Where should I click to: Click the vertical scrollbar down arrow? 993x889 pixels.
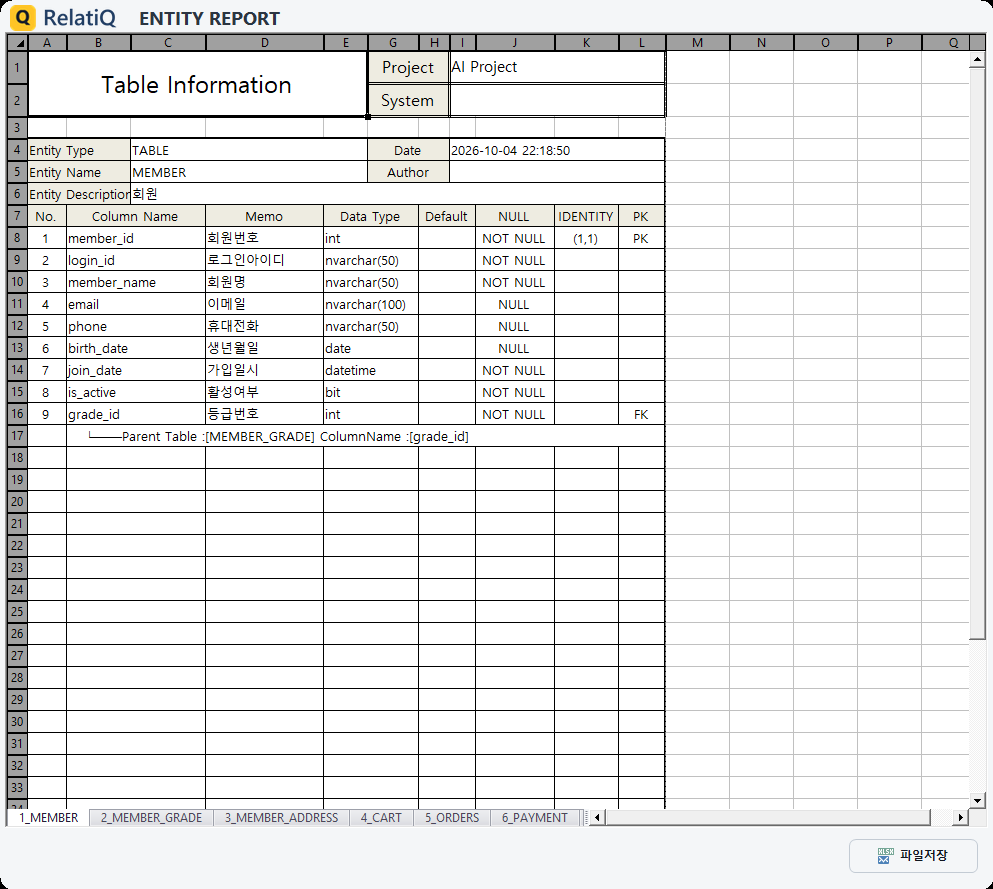pos(977,800)
